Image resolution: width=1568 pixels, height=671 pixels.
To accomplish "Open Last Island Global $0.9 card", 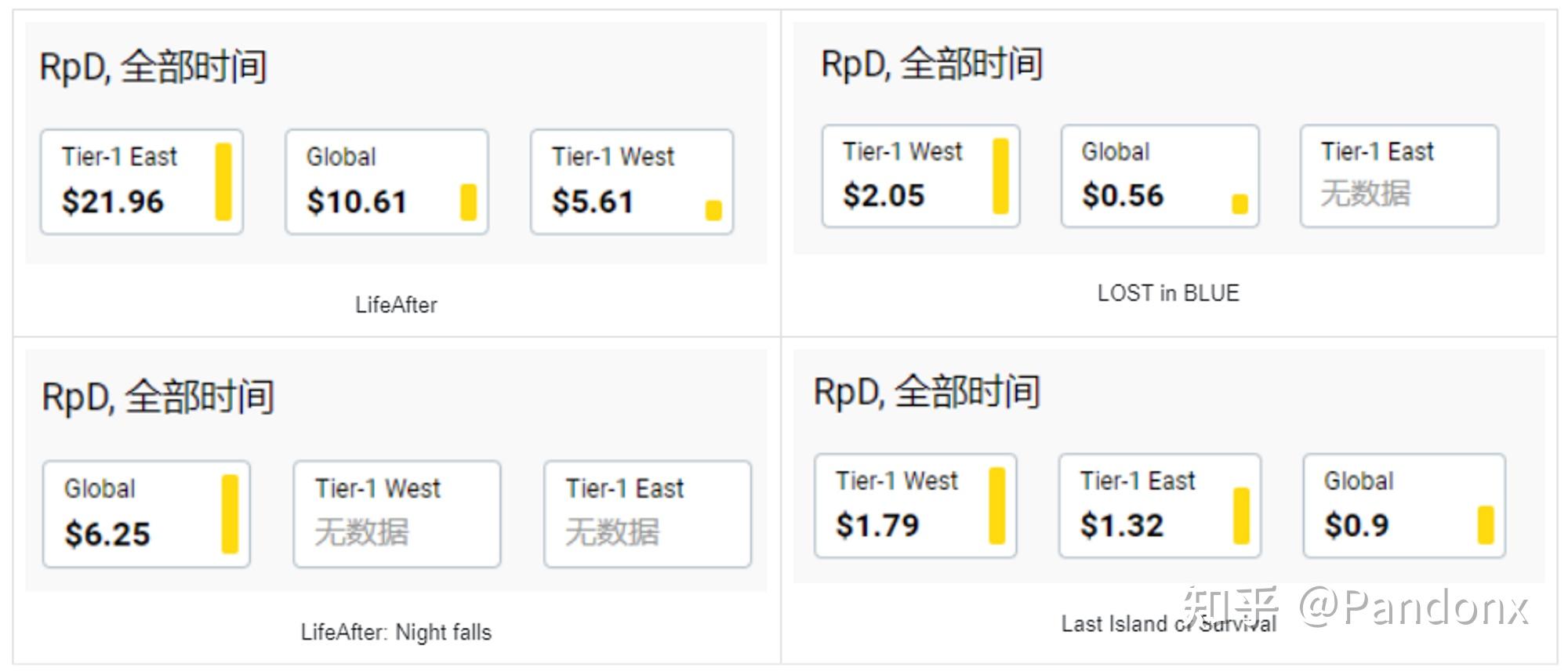I will [x=1403, y=506].
